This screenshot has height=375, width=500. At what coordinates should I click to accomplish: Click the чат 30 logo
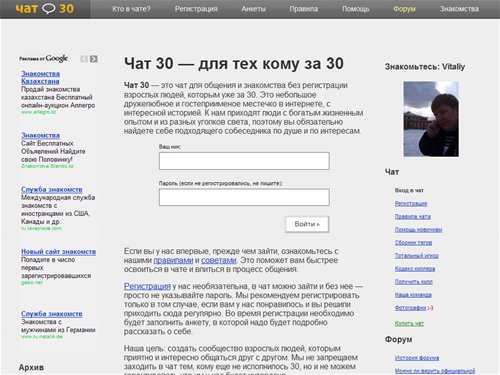click(x=45, y=9)
